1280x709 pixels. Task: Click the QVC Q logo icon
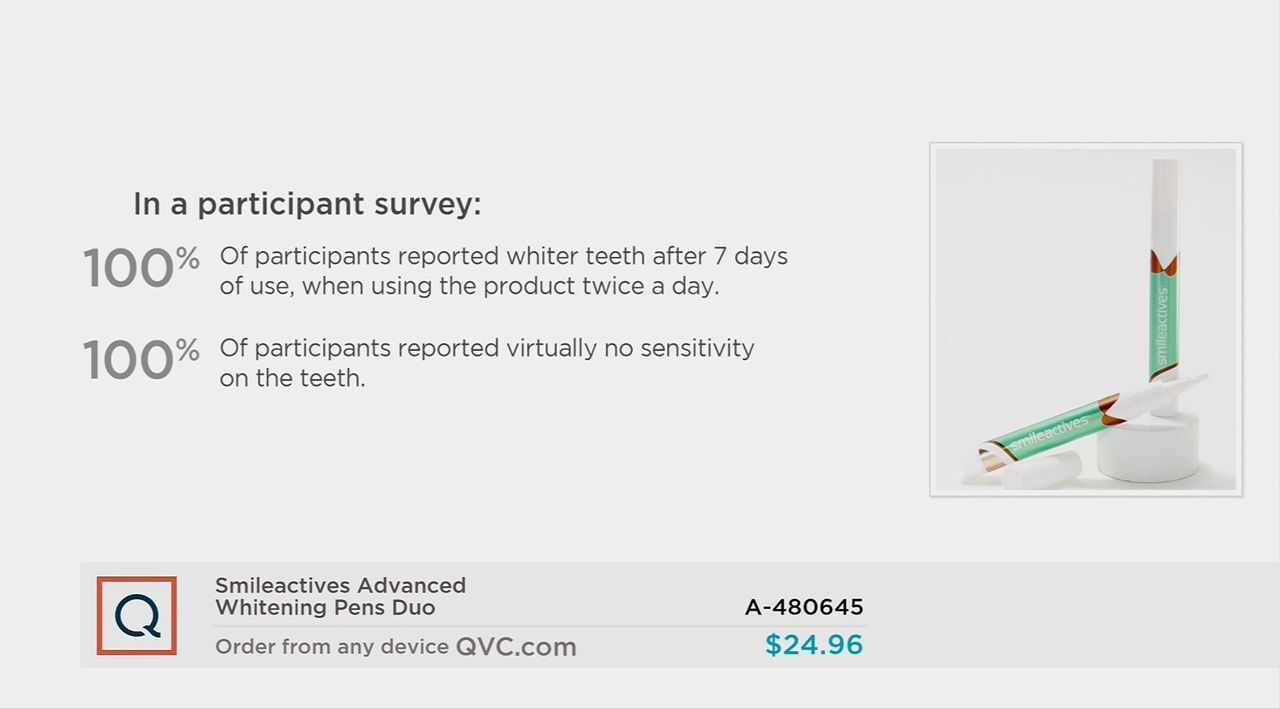[x=137, y=616]
